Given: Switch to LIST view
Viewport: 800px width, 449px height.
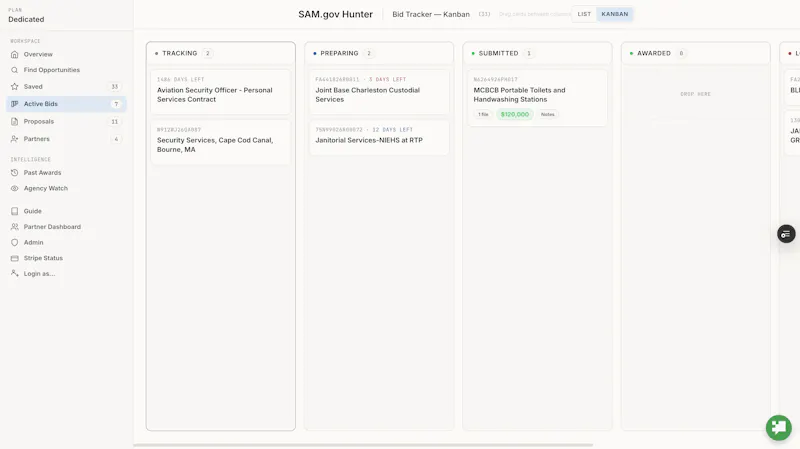Looking at the screenshot, I should pyautogui.click(x=584, y=14).
